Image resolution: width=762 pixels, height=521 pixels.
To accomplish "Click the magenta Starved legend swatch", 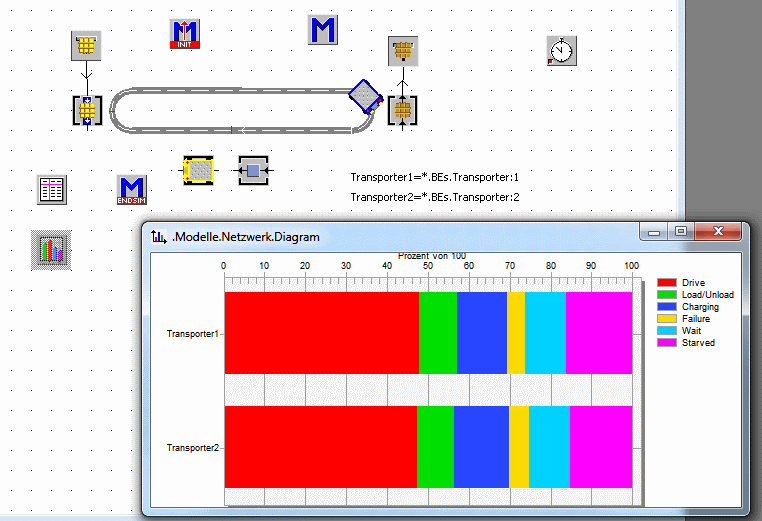I will click(666, 342).
